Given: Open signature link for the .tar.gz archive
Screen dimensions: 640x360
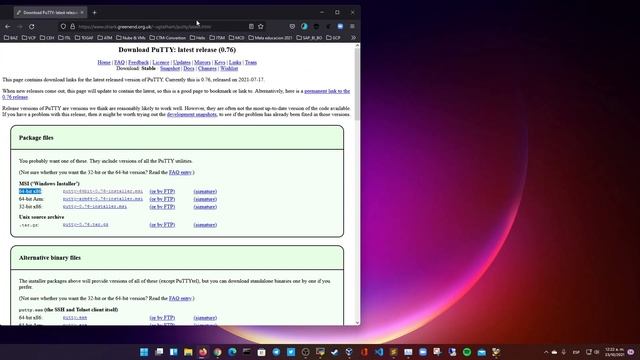Looking at the screenshot, I should pyautogui.click(x=205, y=225).
